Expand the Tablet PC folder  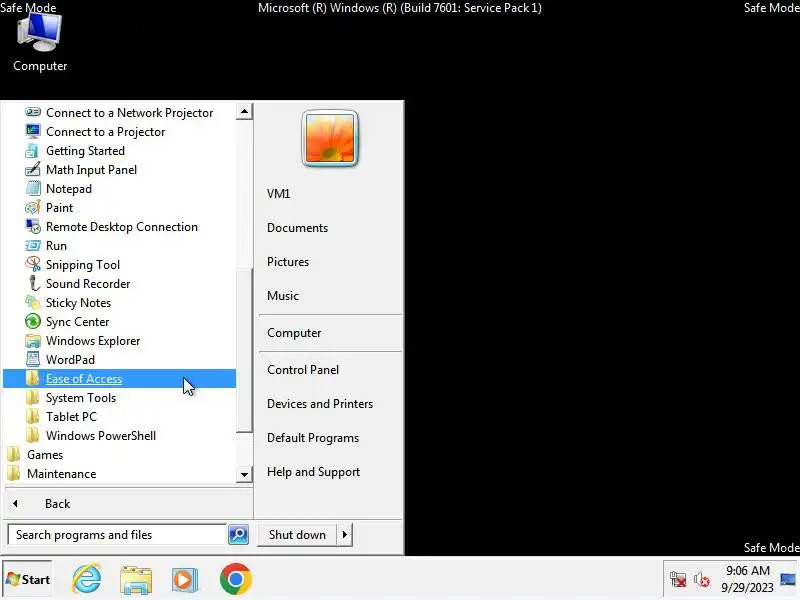[x=119, y=416]
